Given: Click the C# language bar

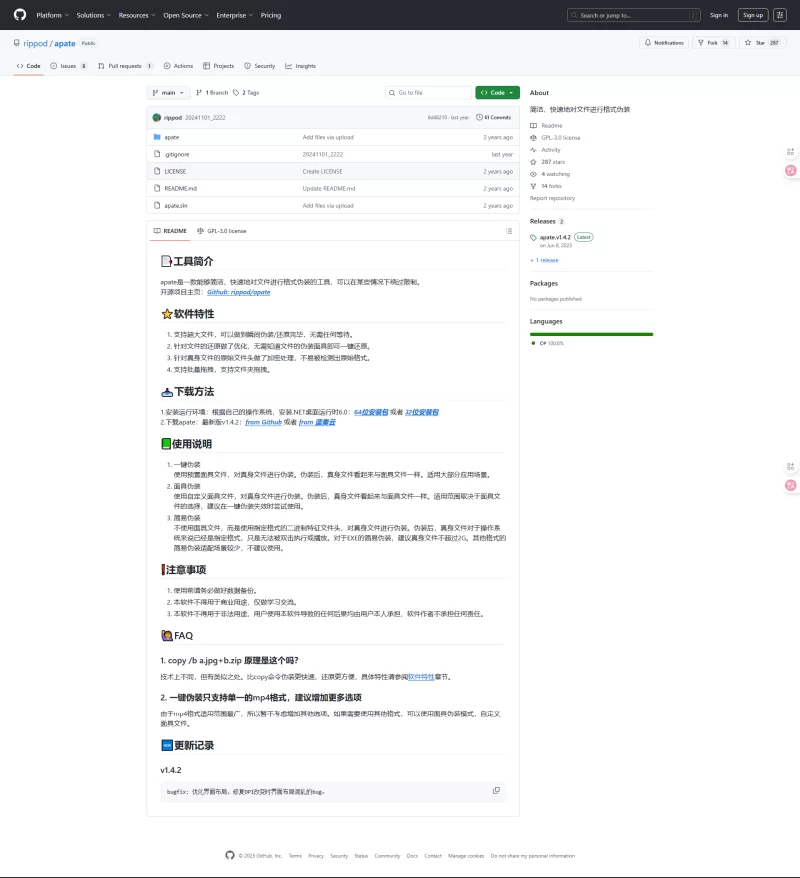Looking at the screenshot, I should [x=591, y=334].
